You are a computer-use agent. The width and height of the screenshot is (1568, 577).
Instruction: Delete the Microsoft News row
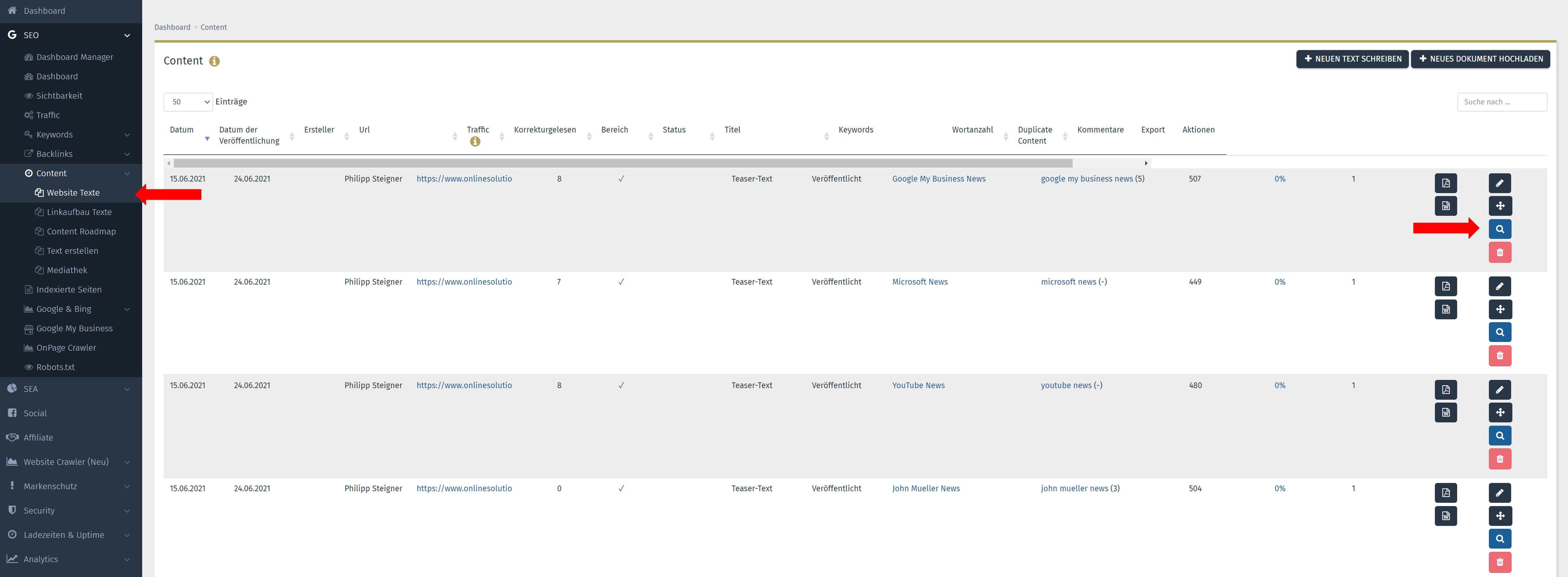1500,355
